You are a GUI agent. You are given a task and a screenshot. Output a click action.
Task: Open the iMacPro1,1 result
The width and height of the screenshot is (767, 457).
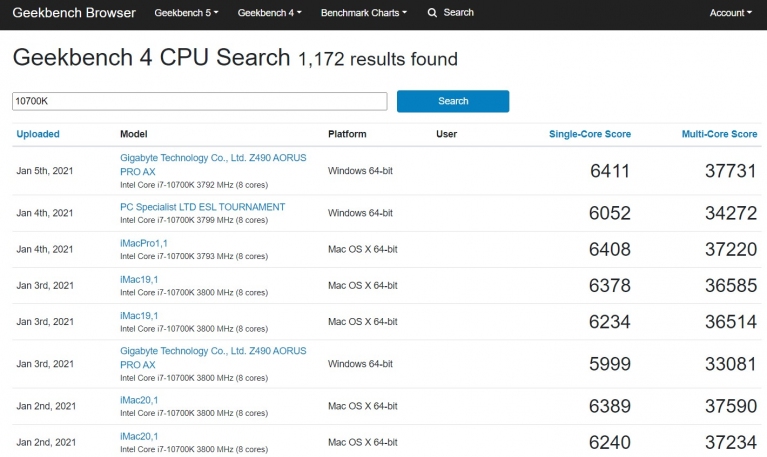point(144,243)
